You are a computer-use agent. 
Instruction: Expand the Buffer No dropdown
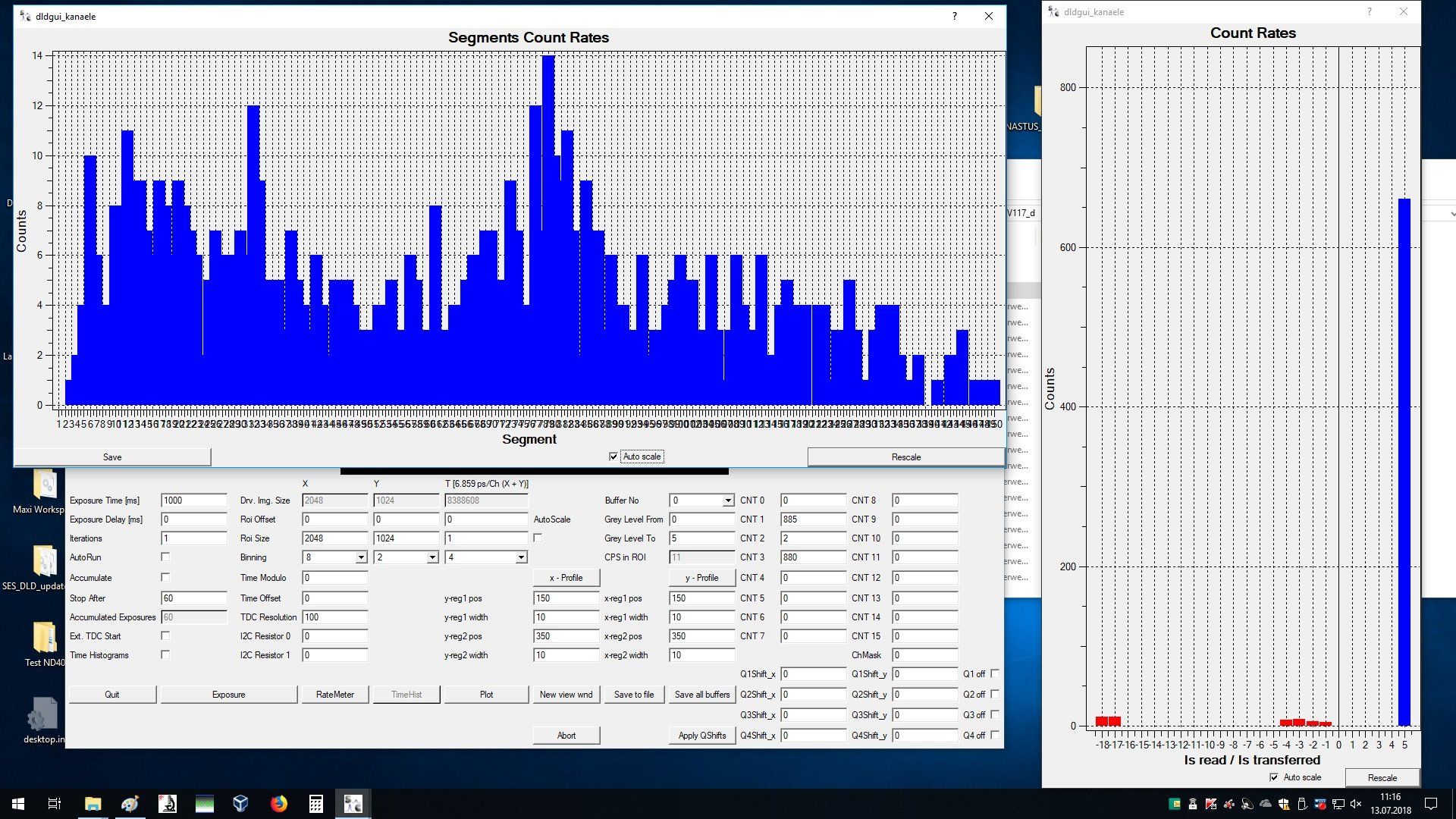click(x=727, y=500)
